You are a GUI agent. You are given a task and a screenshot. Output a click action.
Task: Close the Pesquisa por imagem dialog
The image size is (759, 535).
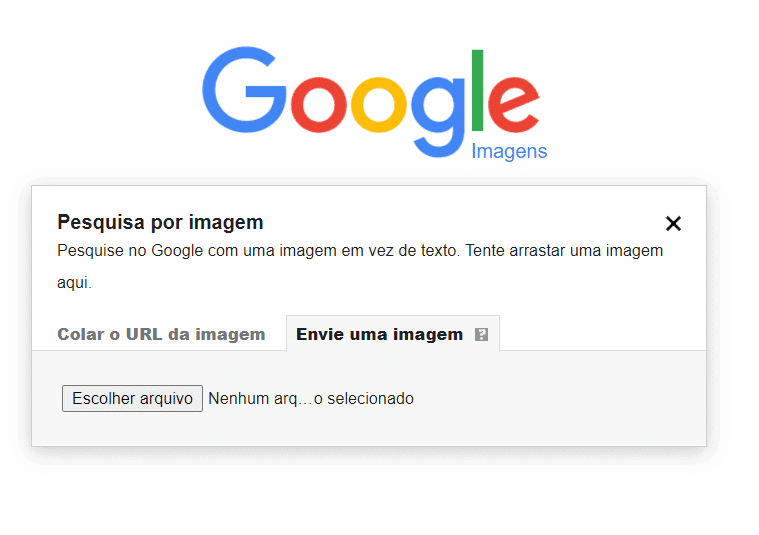tap(673, 224)
